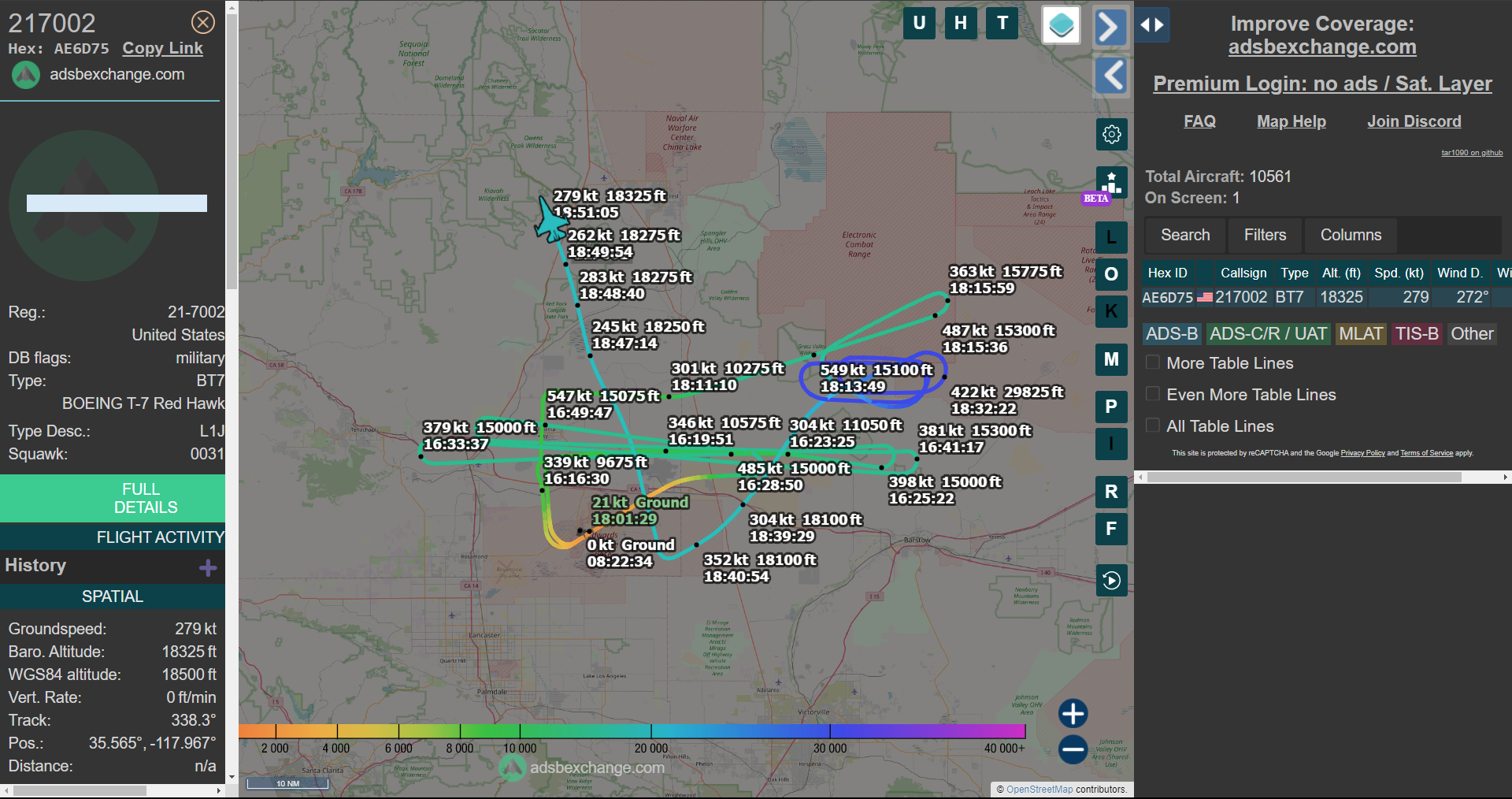Switch to the Filters tab
The width and height of the screenshot is (1512, 799).
(1265, 235)
